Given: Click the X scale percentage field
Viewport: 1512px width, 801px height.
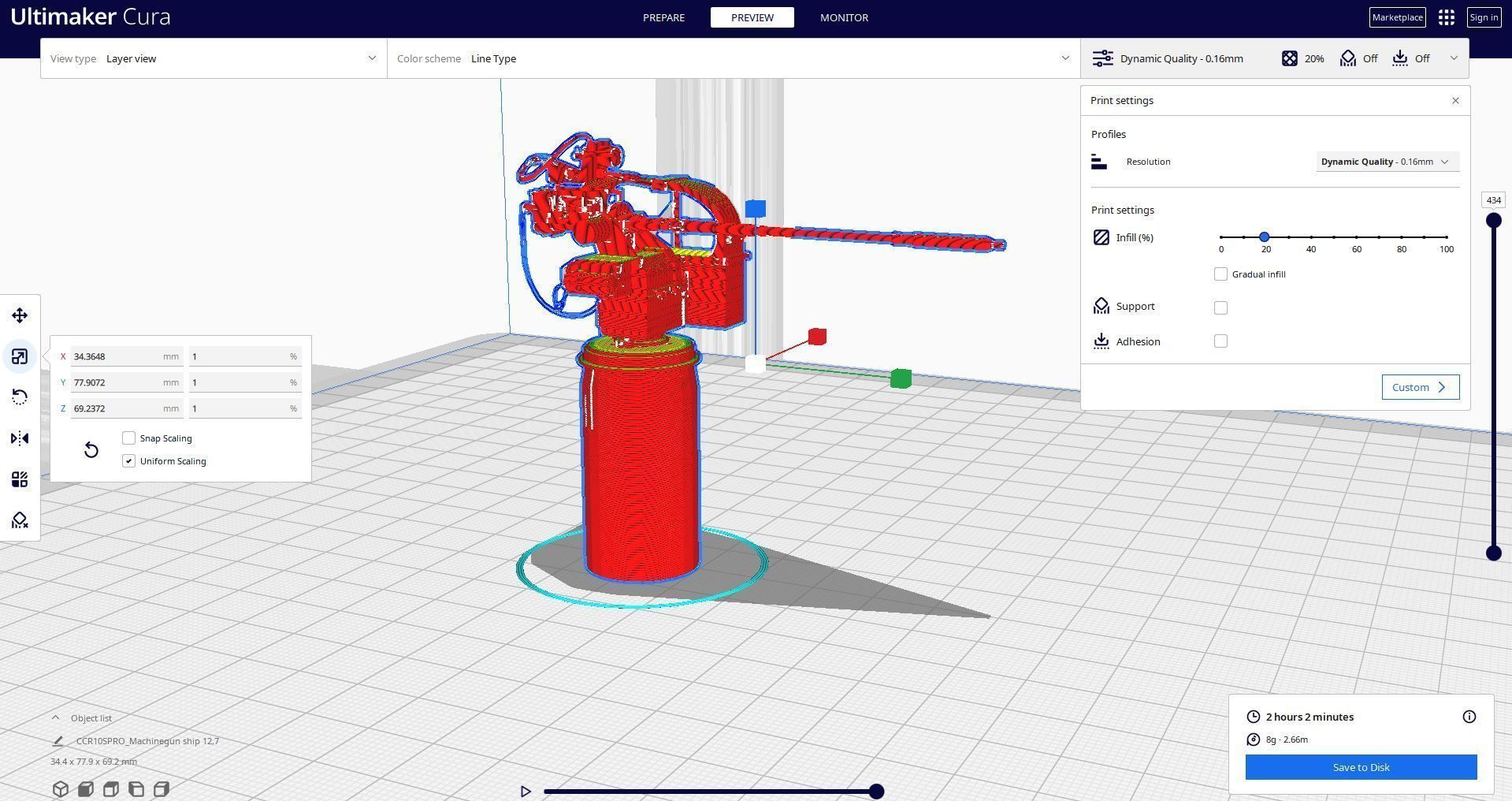Looking at the screenshot, I should tap(245, 356).
